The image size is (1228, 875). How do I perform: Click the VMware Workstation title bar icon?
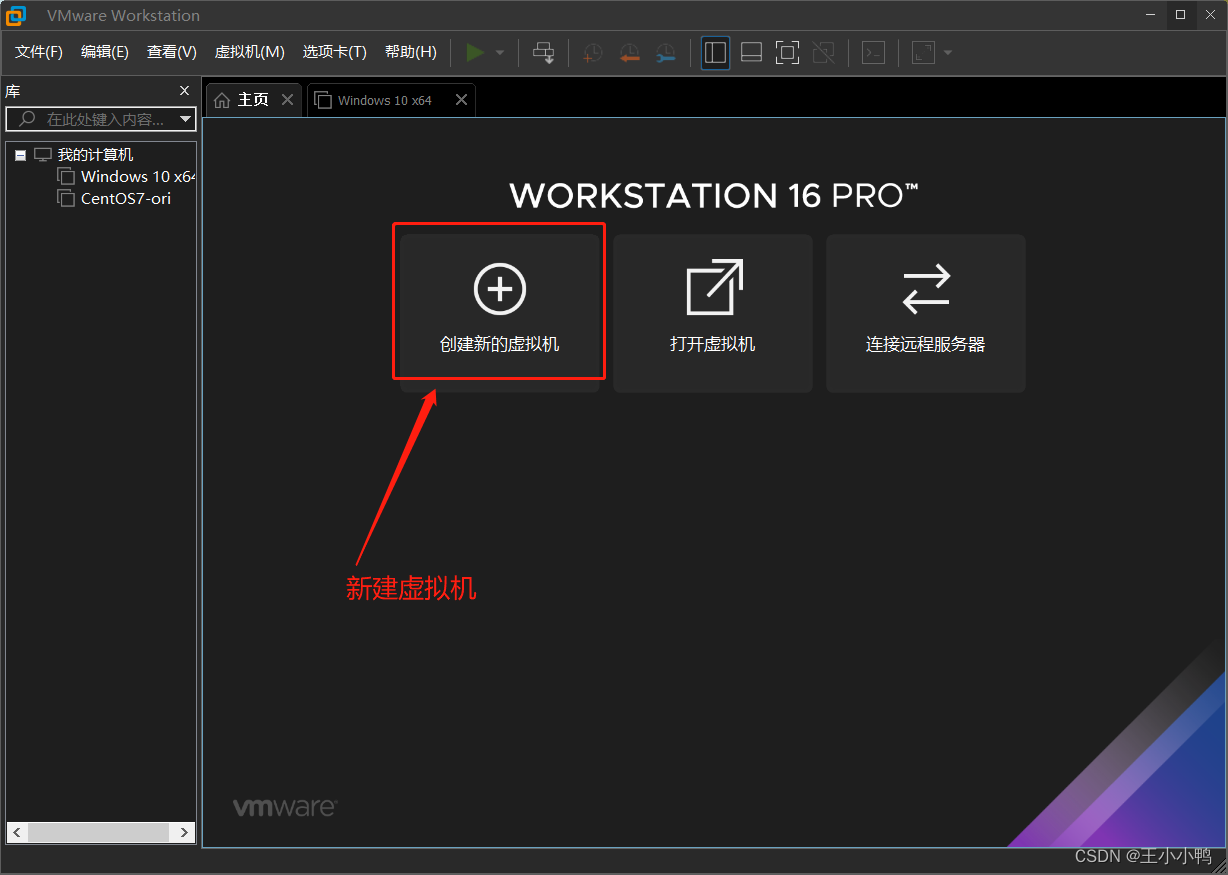[x=16, y=15]
